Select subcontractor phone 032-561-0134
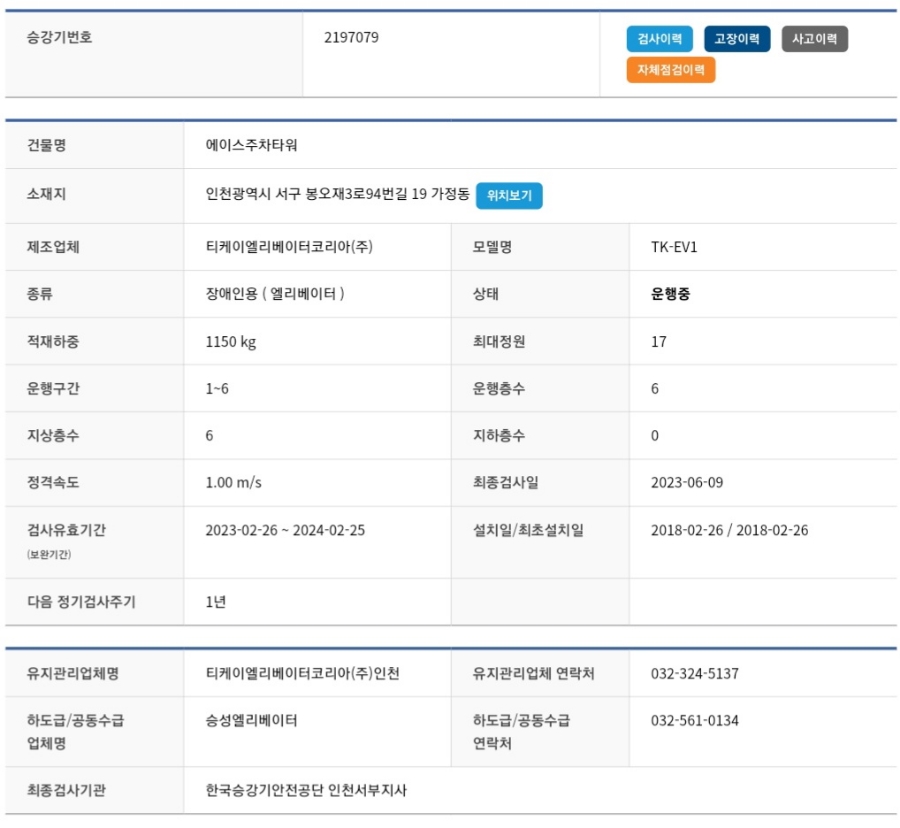 coord(695,721)
